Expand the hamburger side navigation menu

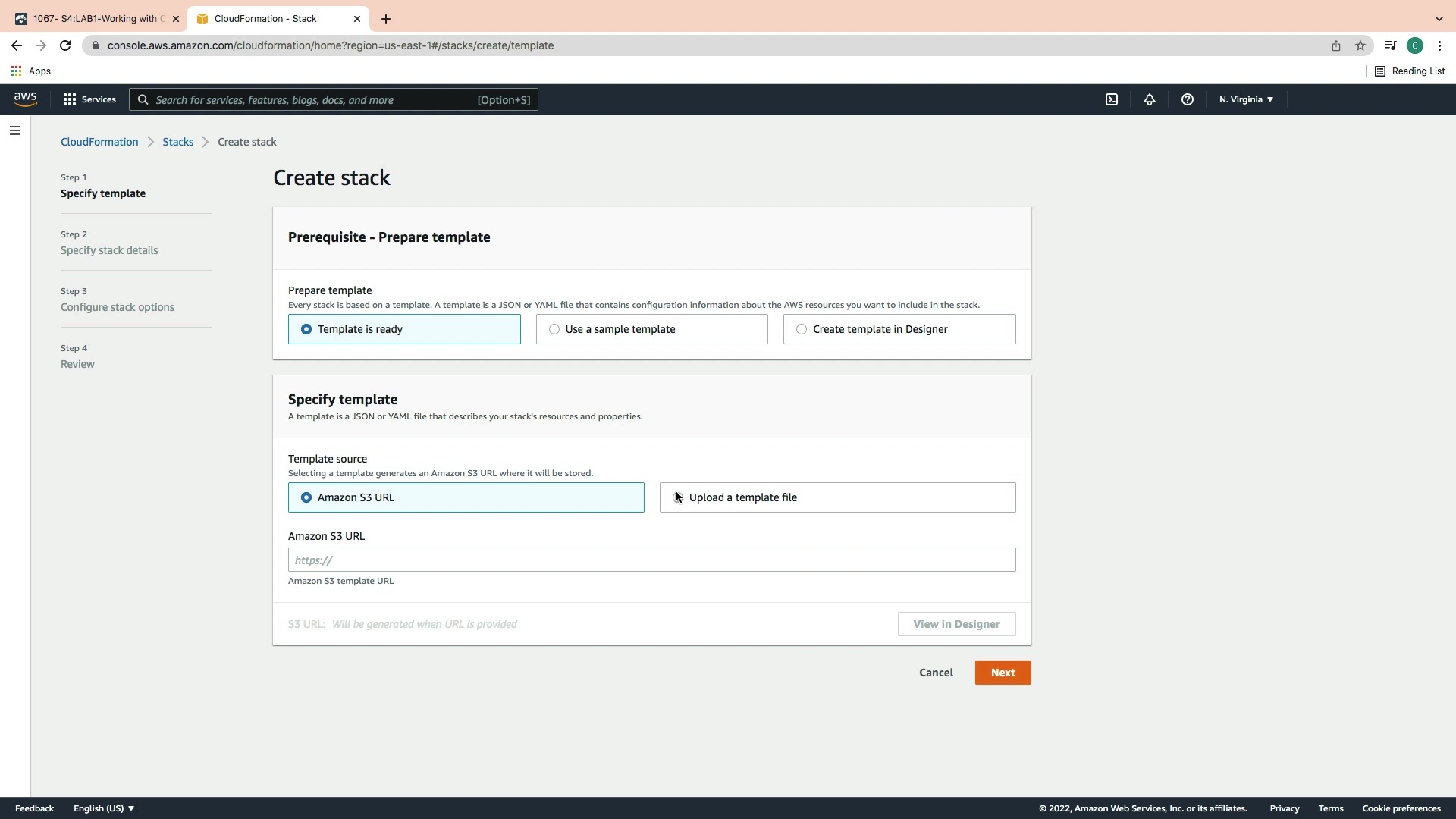tap(14, 130)
